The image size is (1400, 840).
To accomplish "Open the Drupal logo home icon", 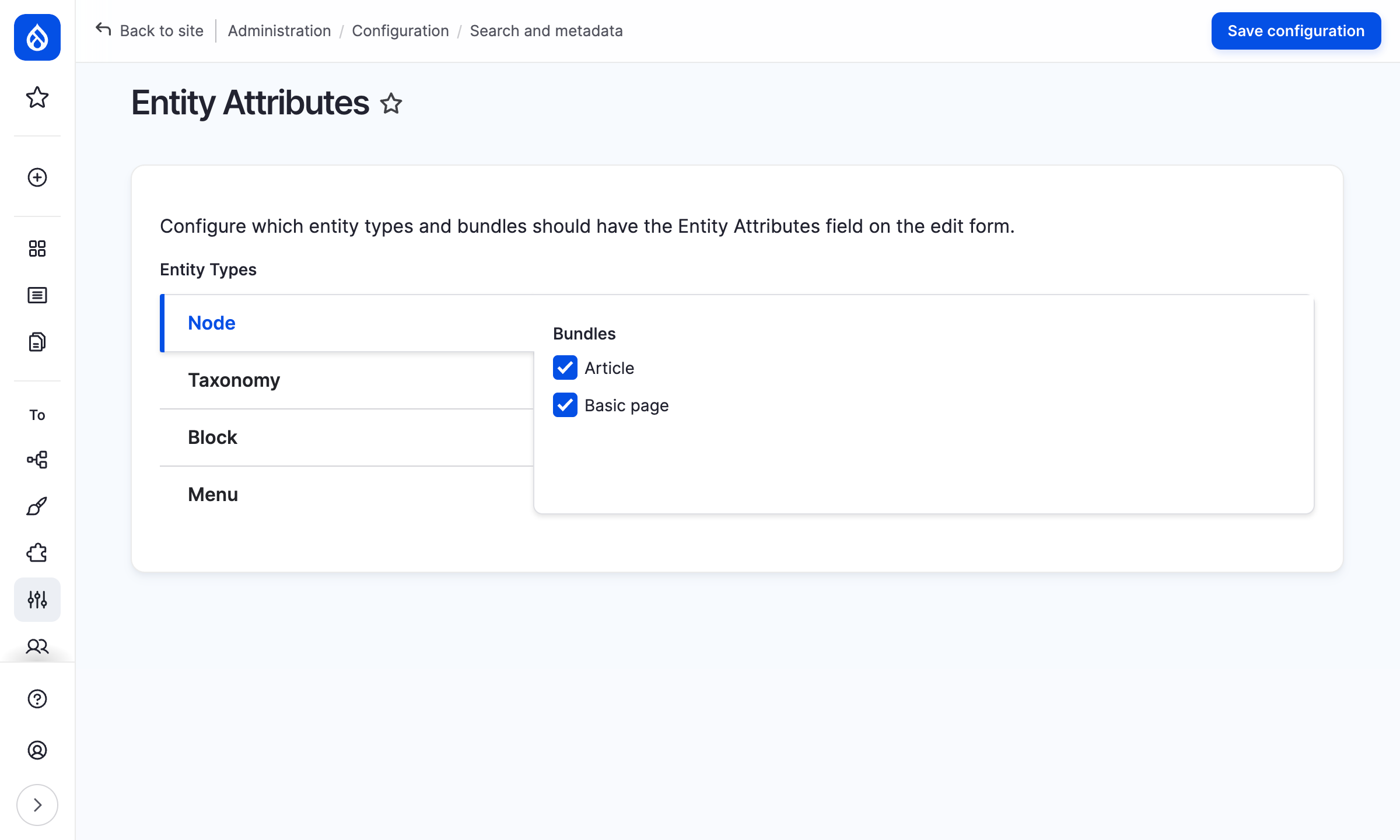I will (x=37, y=38).
